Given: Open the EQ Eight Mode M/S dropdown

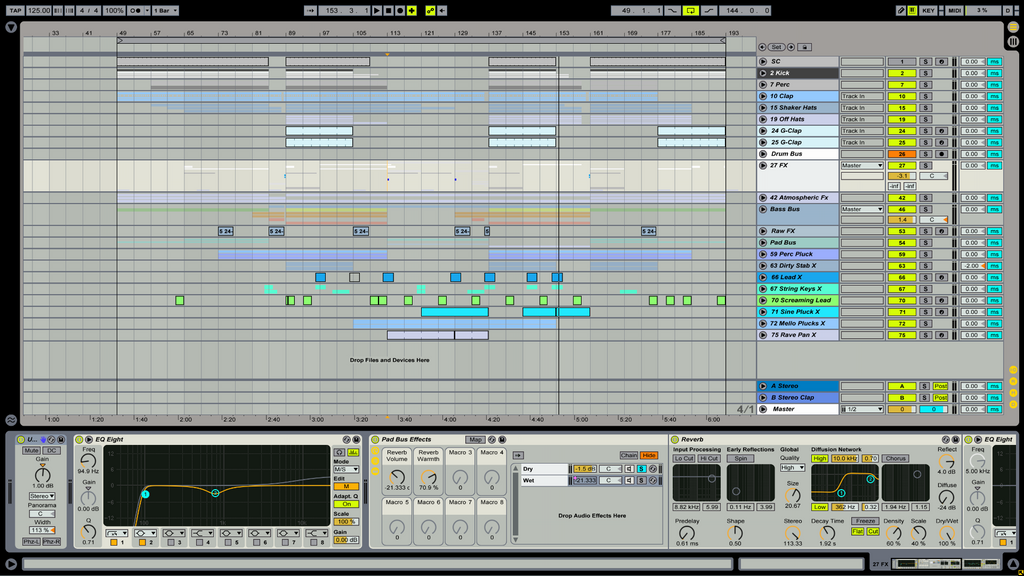Looking at the screenshot, I should click(x=345, y=469).
